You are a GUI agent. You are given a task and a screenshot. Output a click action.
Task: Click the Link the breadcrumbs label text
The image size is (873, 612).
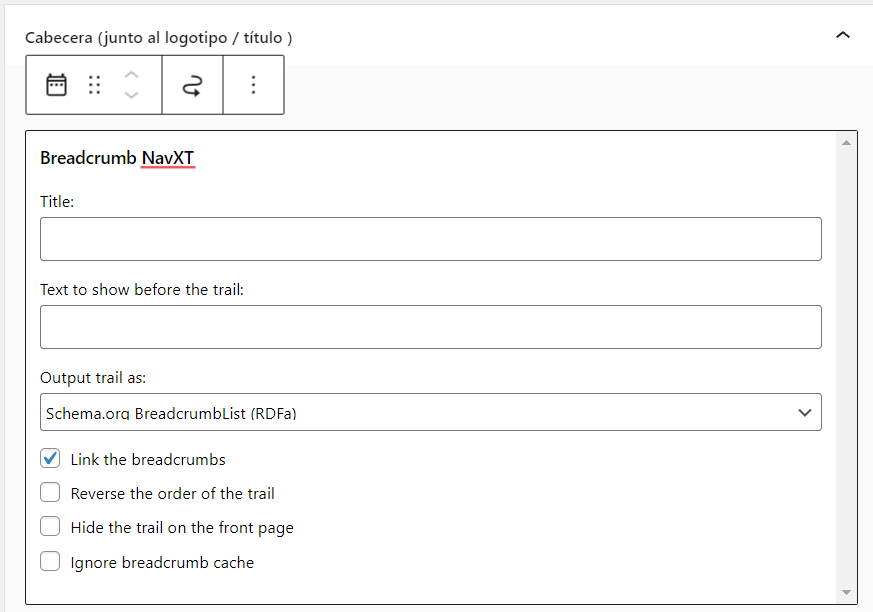[148, 459]
